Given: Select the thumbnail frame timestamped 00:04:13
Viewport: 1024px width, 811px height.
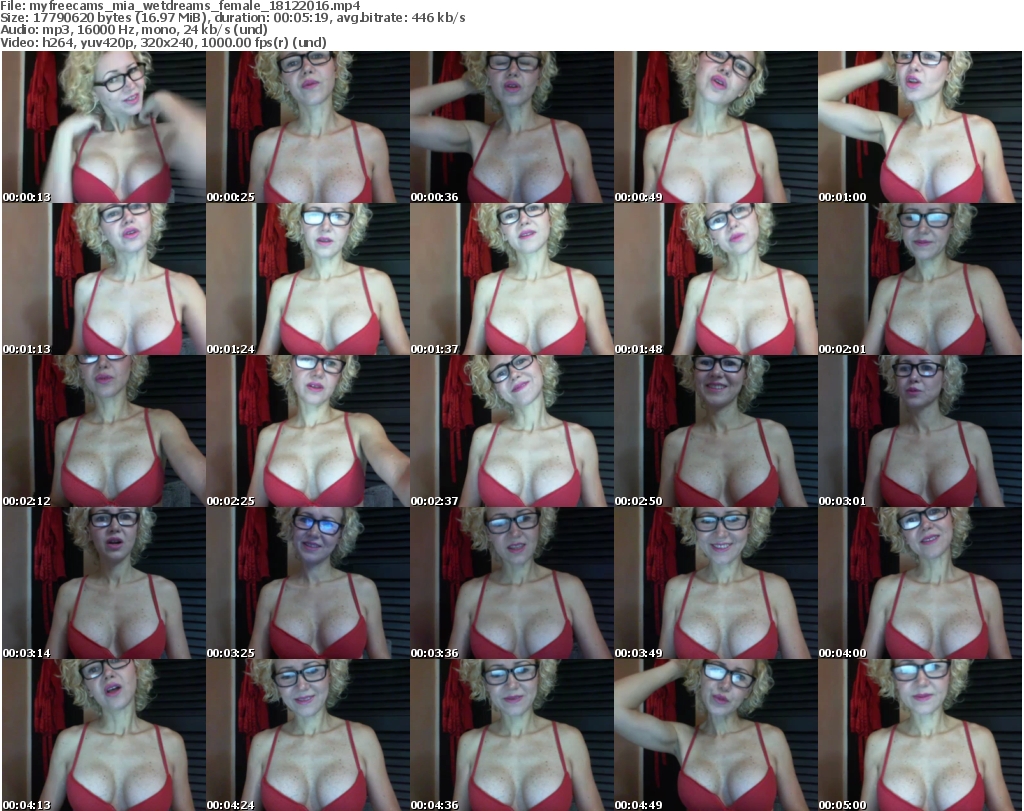Looking at the screenshot, I should 104,735.
